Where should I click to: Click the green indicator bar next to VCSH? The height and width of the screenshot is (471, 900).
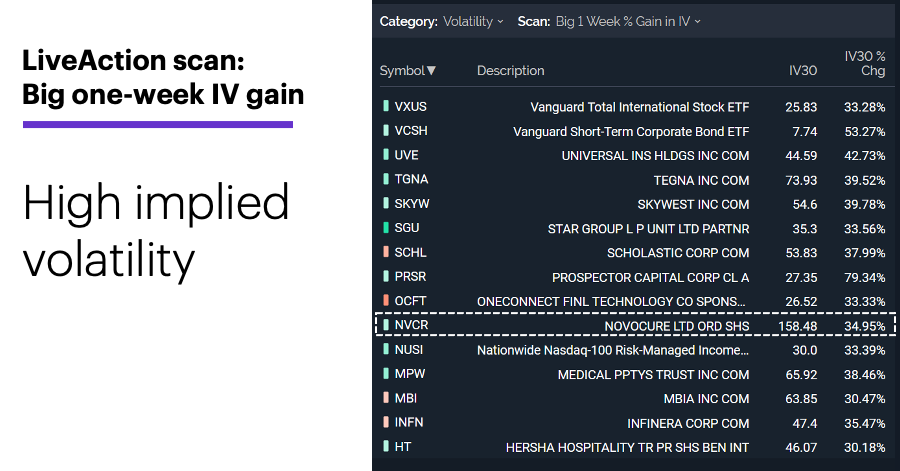point(386,130)
